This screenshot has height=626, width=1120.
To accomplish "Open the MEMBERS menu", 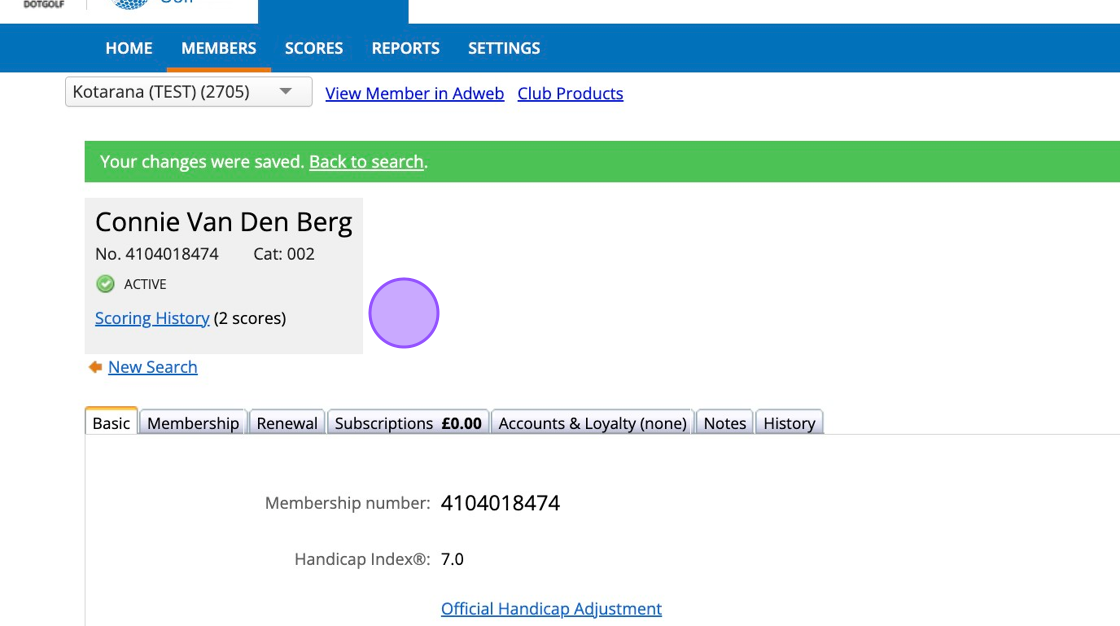I will point(219,48).
